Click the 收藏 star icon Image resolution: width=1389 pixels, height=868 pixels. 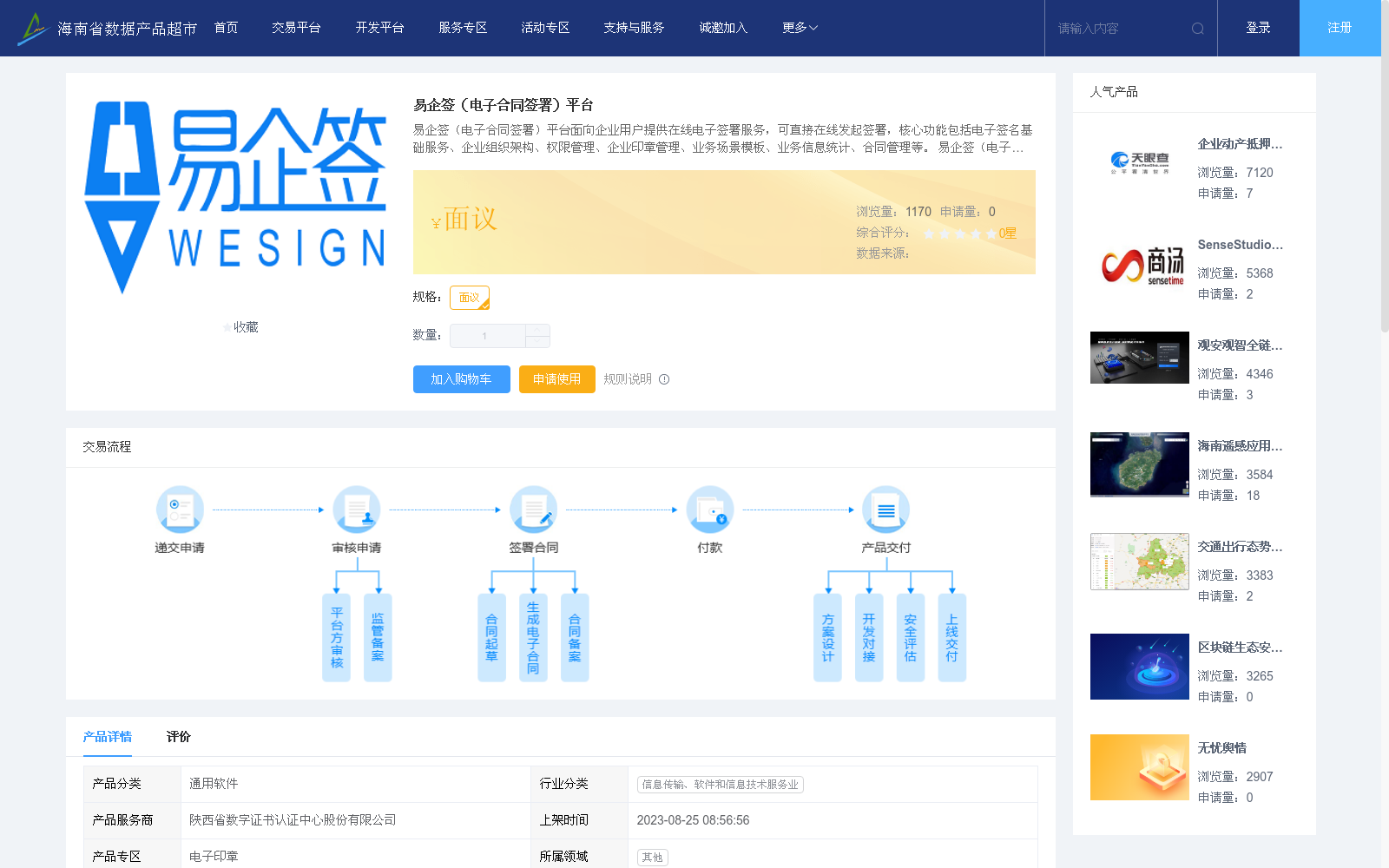point(227,327)
